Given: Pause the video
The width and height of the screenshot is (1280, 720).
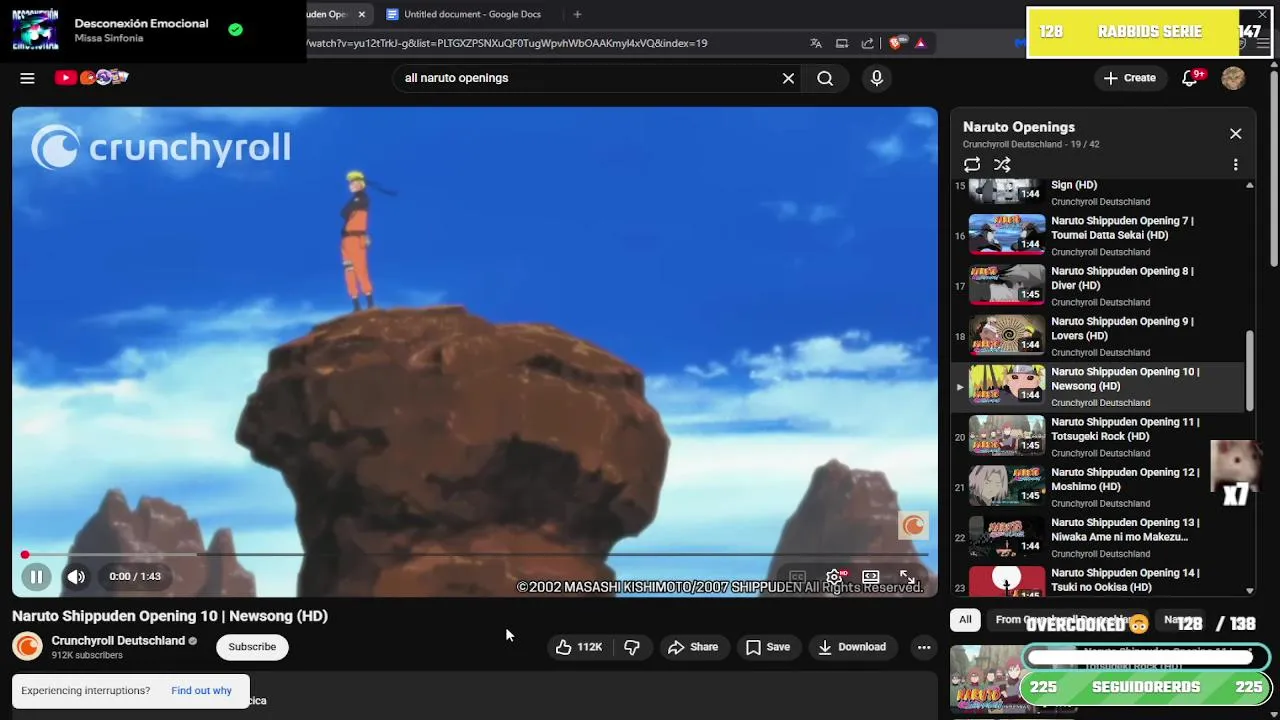Looking at the screenshot, I should (36, 576).
